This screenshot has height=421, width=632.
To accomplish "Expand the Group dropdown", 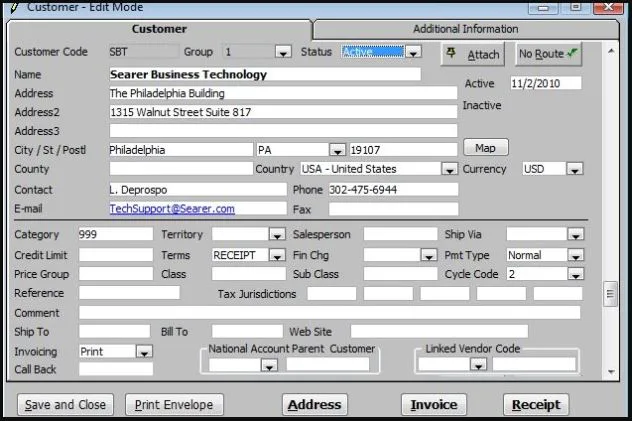I will 283,52.
